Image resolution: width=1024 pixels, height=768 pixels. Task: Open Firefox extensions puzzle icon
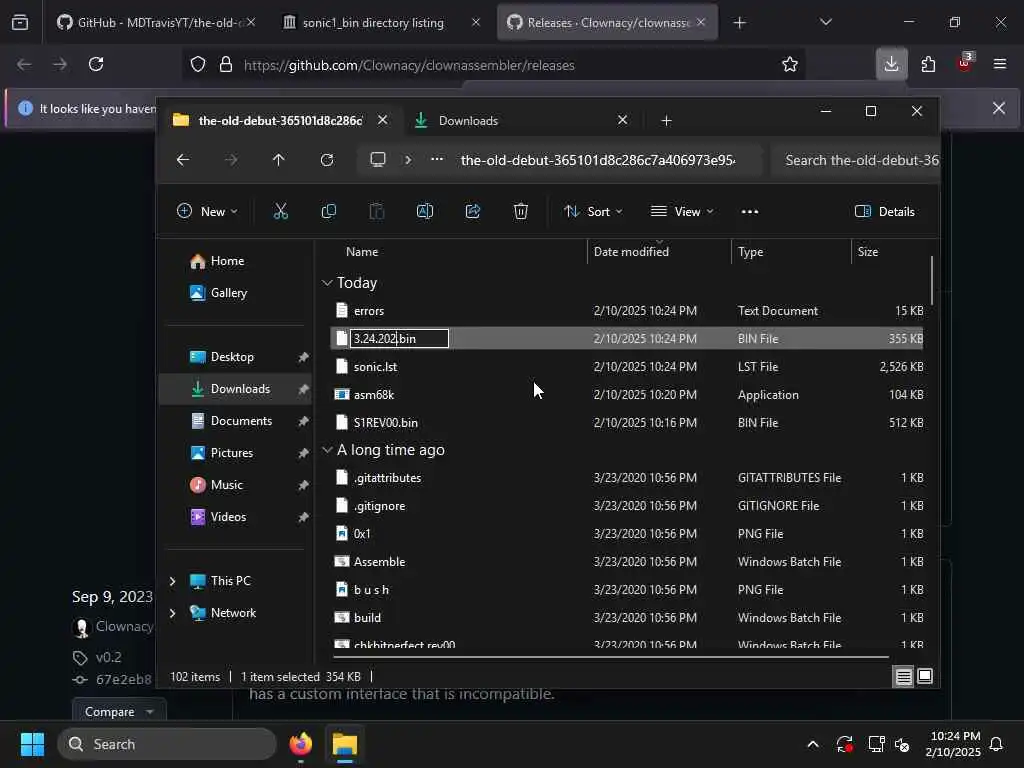[928, 64]
